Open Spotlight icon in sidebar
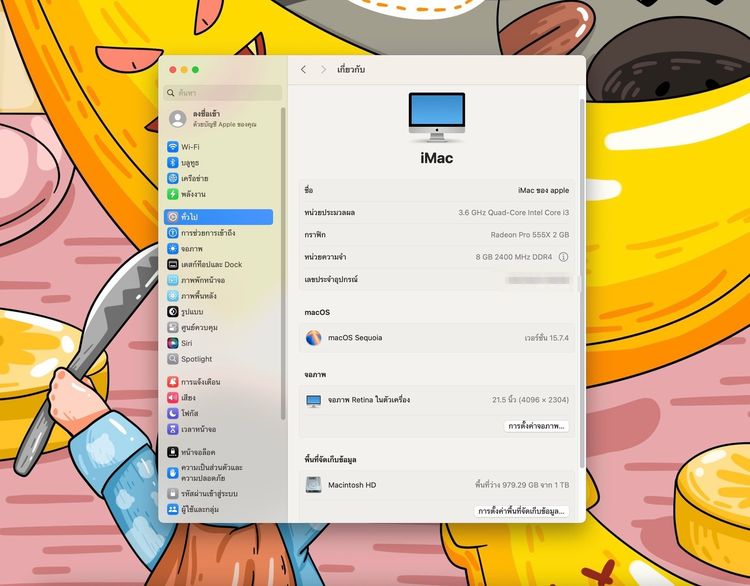 click(x=173, y=359)
